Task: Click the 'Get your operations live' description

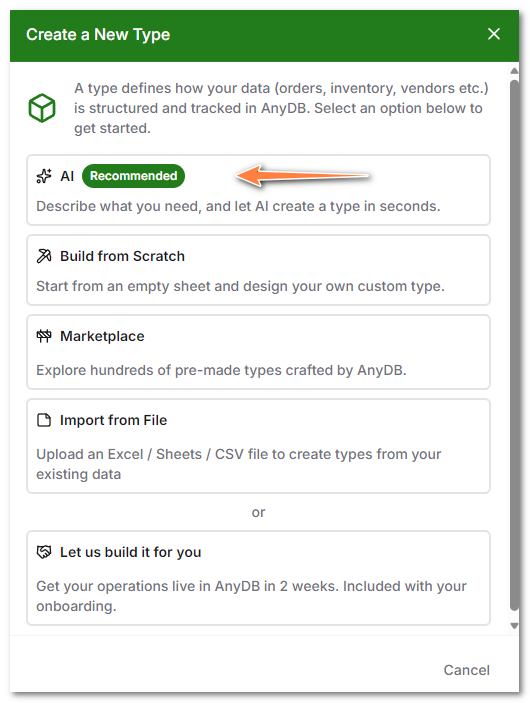Action: (251, 596)
